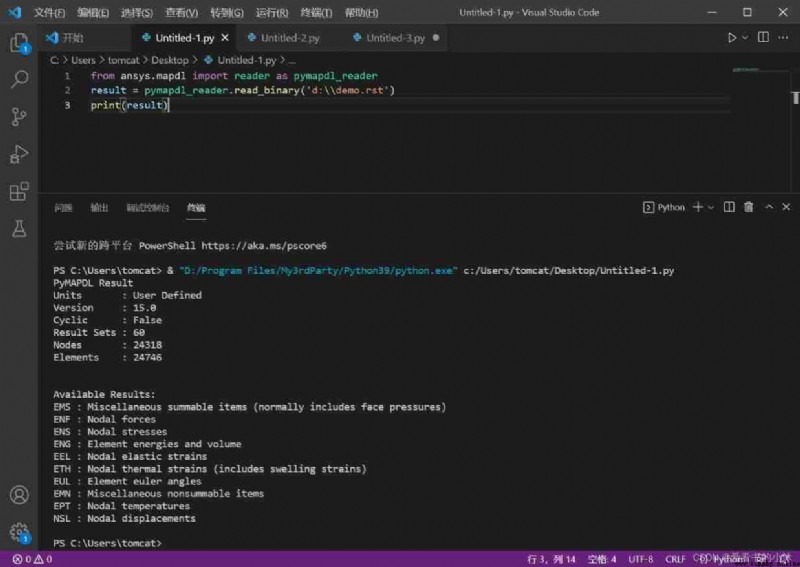Expand the run button dropdown arrow
Viewport: 800px width, 567px height.
[745, 37]
